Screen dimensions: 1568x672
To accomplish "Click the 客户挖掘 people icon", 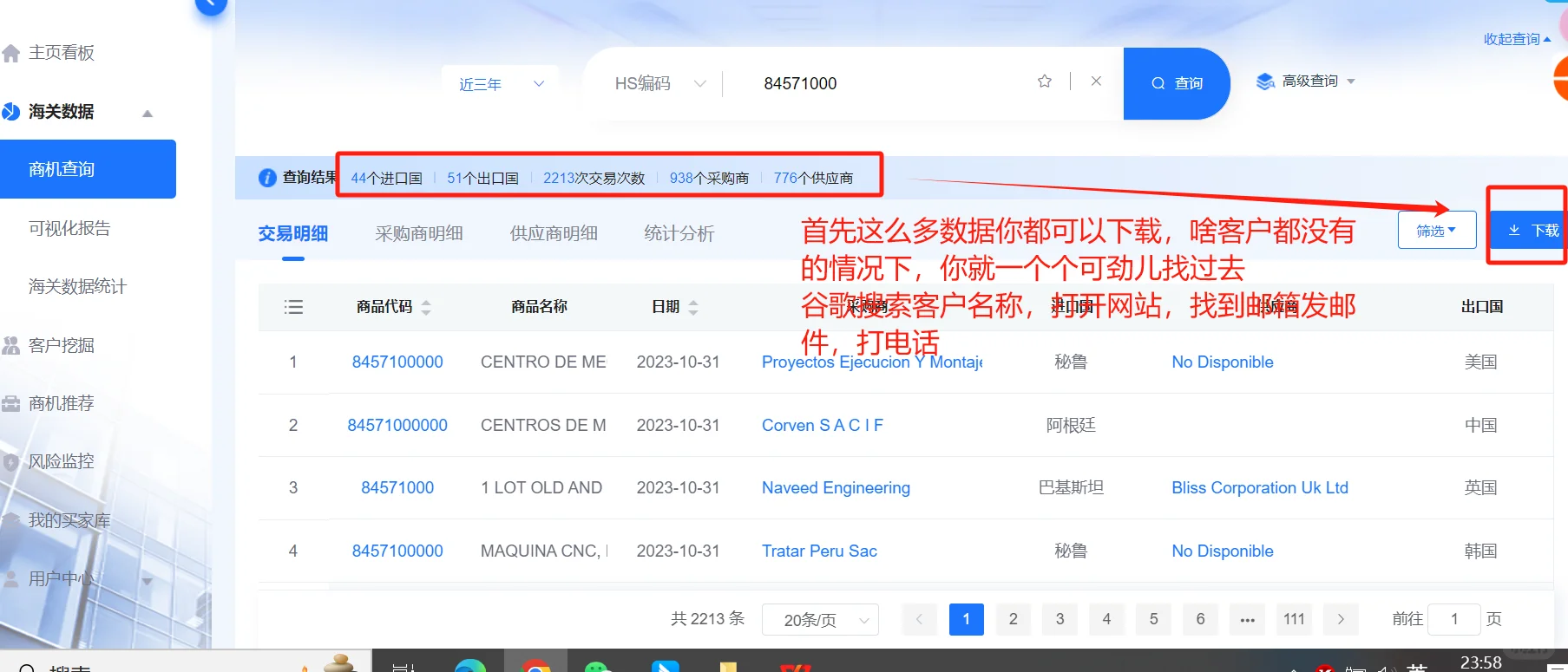I will [10, 345].
